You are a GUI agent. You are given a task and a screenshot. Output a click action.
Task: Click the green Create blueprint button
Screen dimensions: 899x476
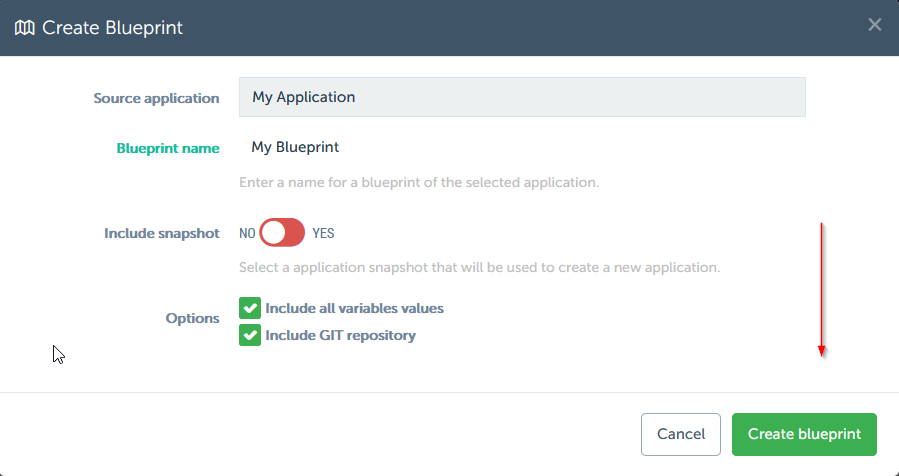pyautogui.click(x=803, y=434)
